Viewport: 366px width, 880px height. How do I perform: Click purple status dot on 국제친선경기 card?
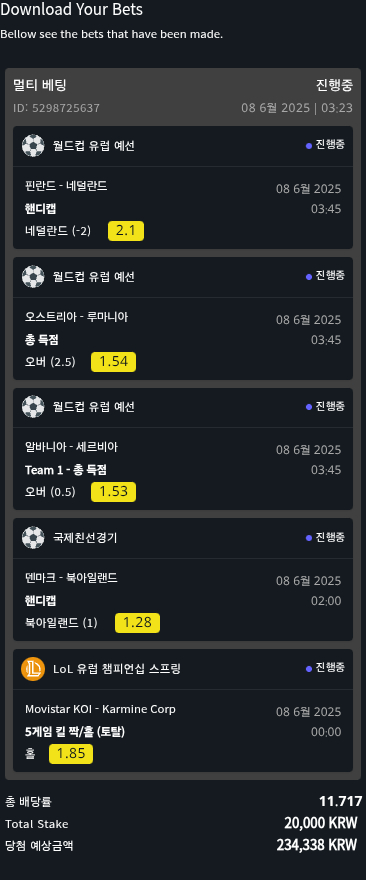[x=309, y=538]
